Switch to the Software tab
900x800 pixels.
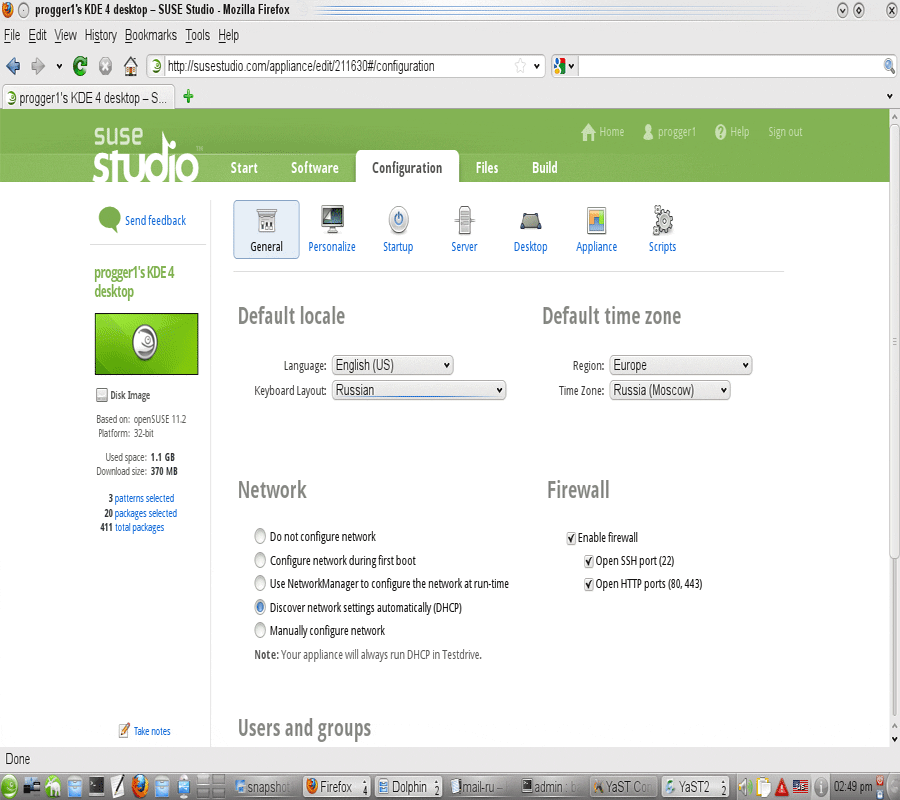tap(315, 168)
